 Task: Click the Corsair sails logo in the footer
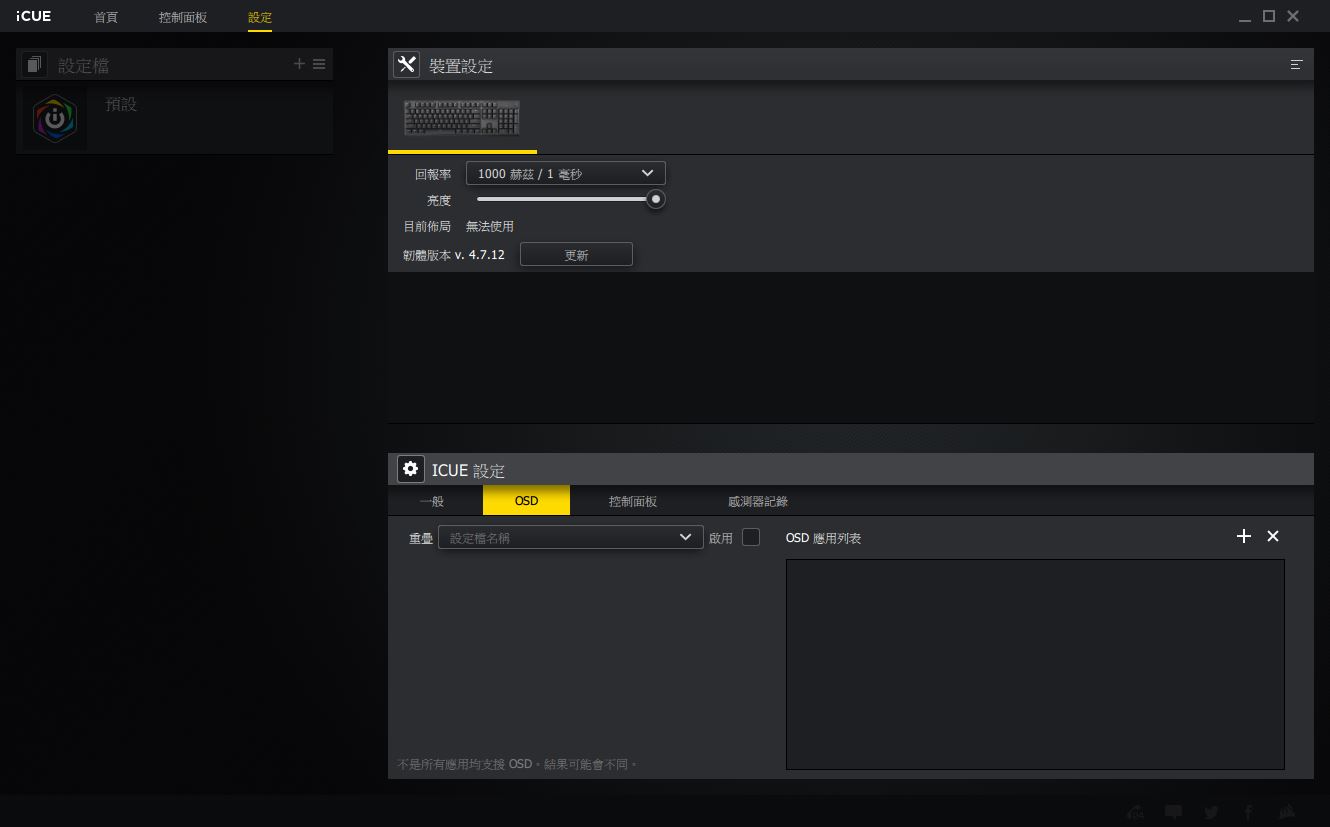click(x=1288, y=812)
